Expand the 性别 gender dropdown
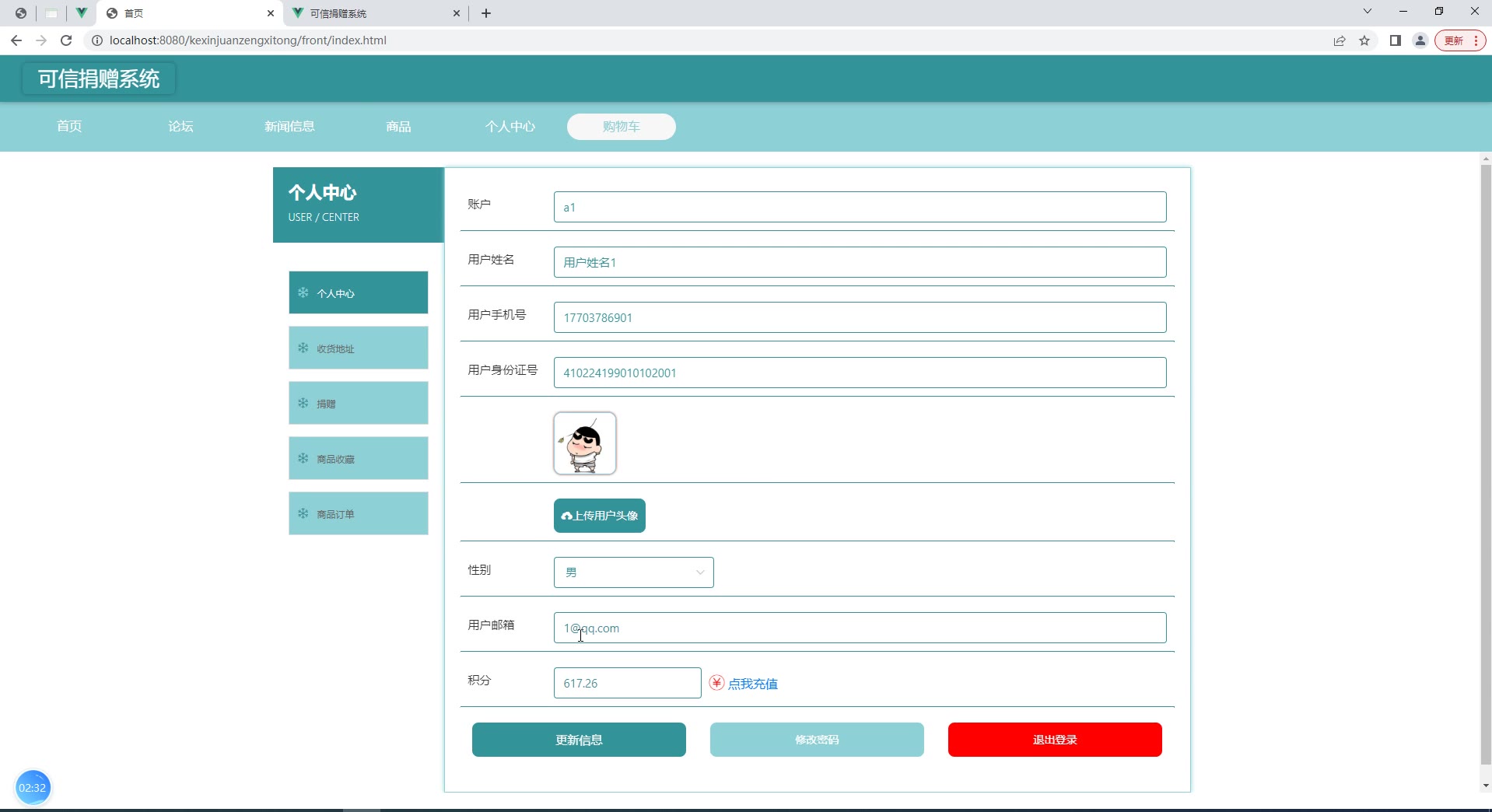Screen dimensions: 1492x812 (x=633, y=572)
